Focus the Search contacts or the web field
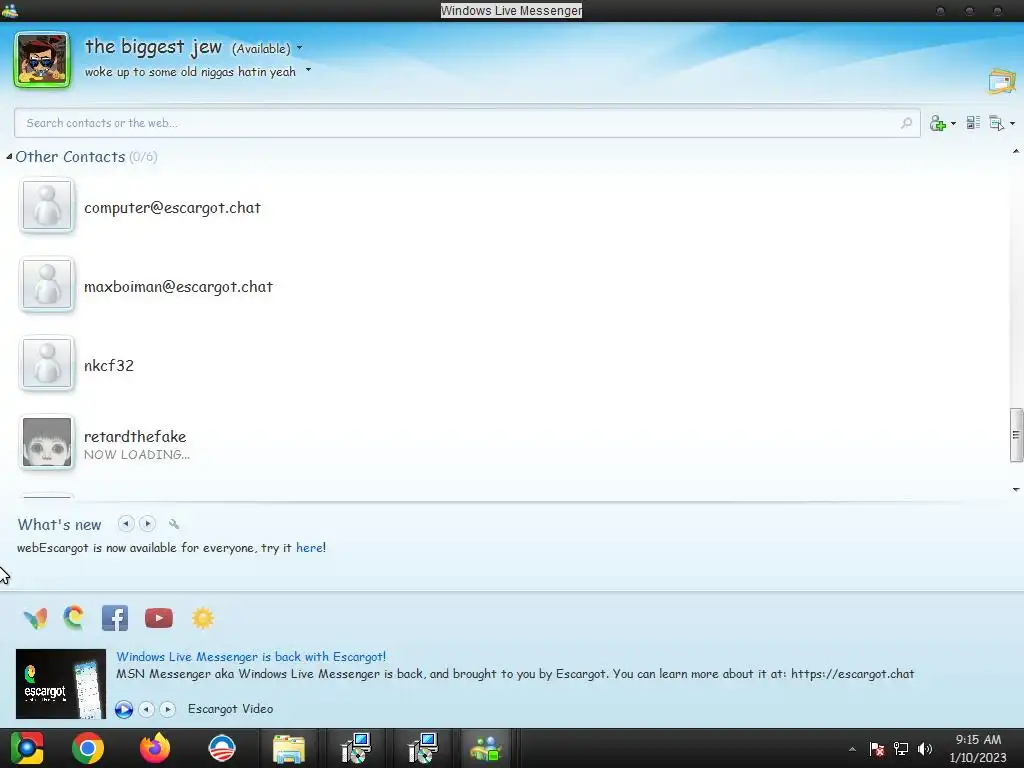The width and height of the screenshot is (1024, 768). 467,123
